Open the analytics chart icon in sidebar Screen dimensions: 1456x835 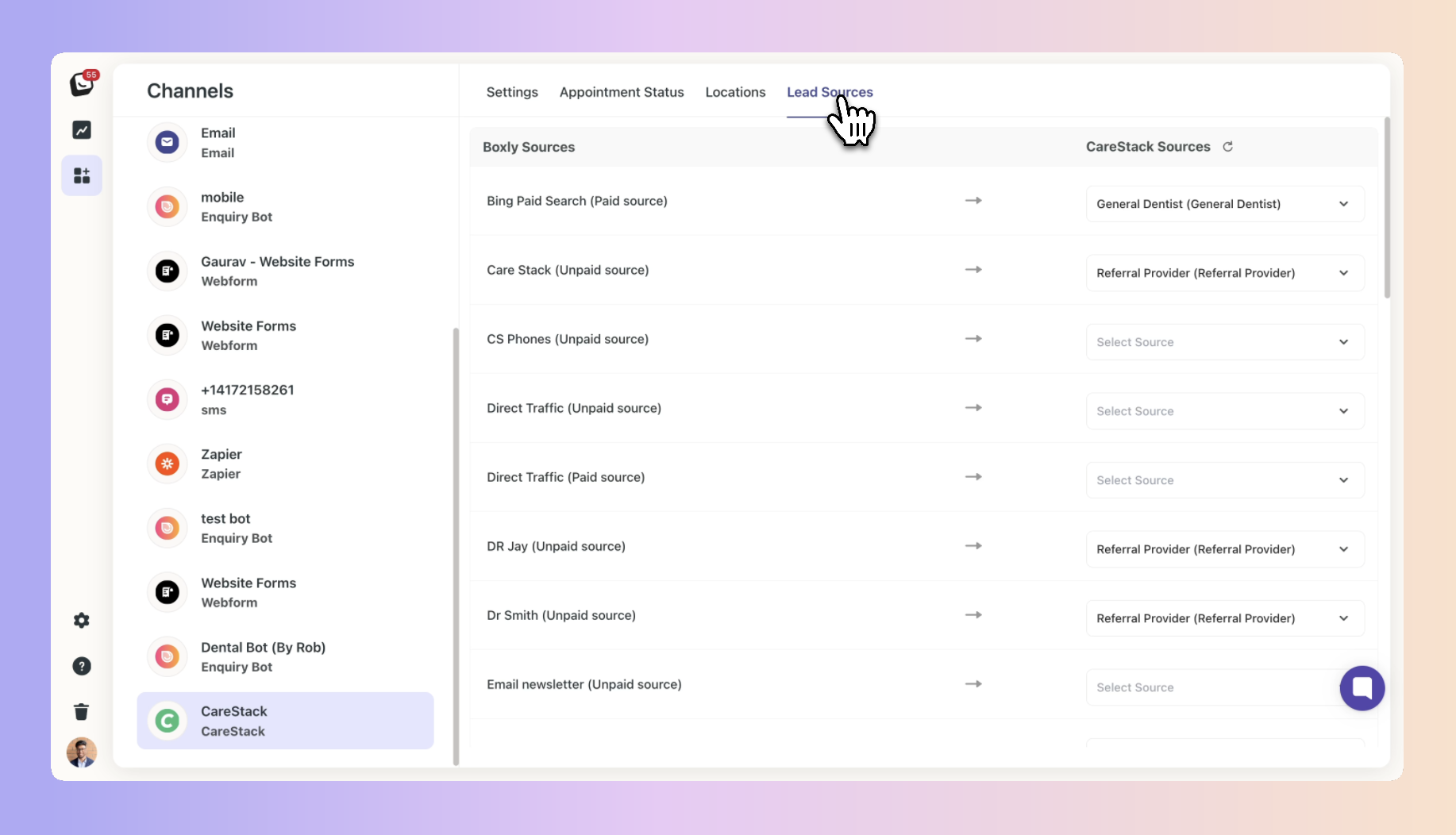pyautogui.click(x=82, y=129)
